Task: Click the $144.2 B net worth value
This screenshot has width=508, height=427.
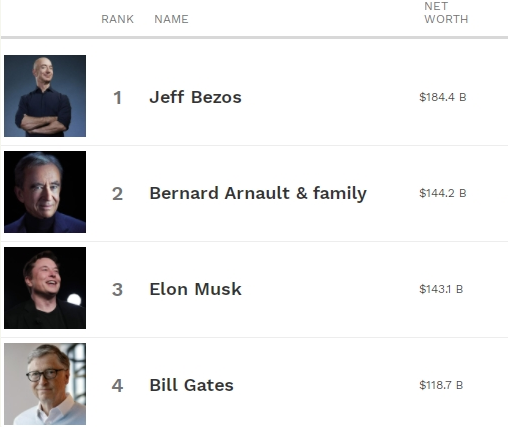Action: coord(443,193)
